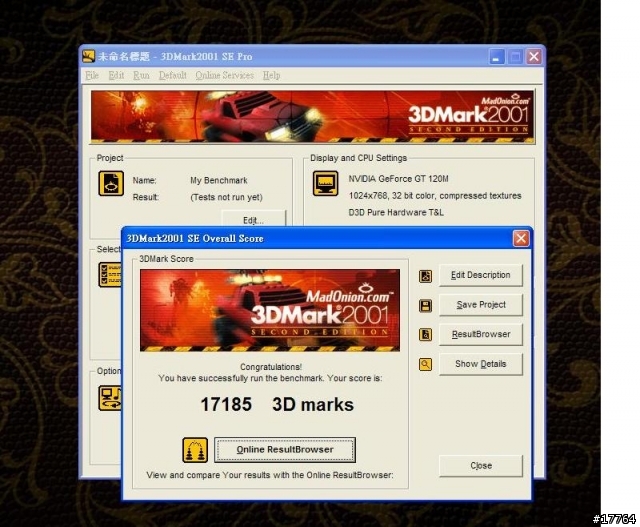Click the Save Project button

point(481,305)
